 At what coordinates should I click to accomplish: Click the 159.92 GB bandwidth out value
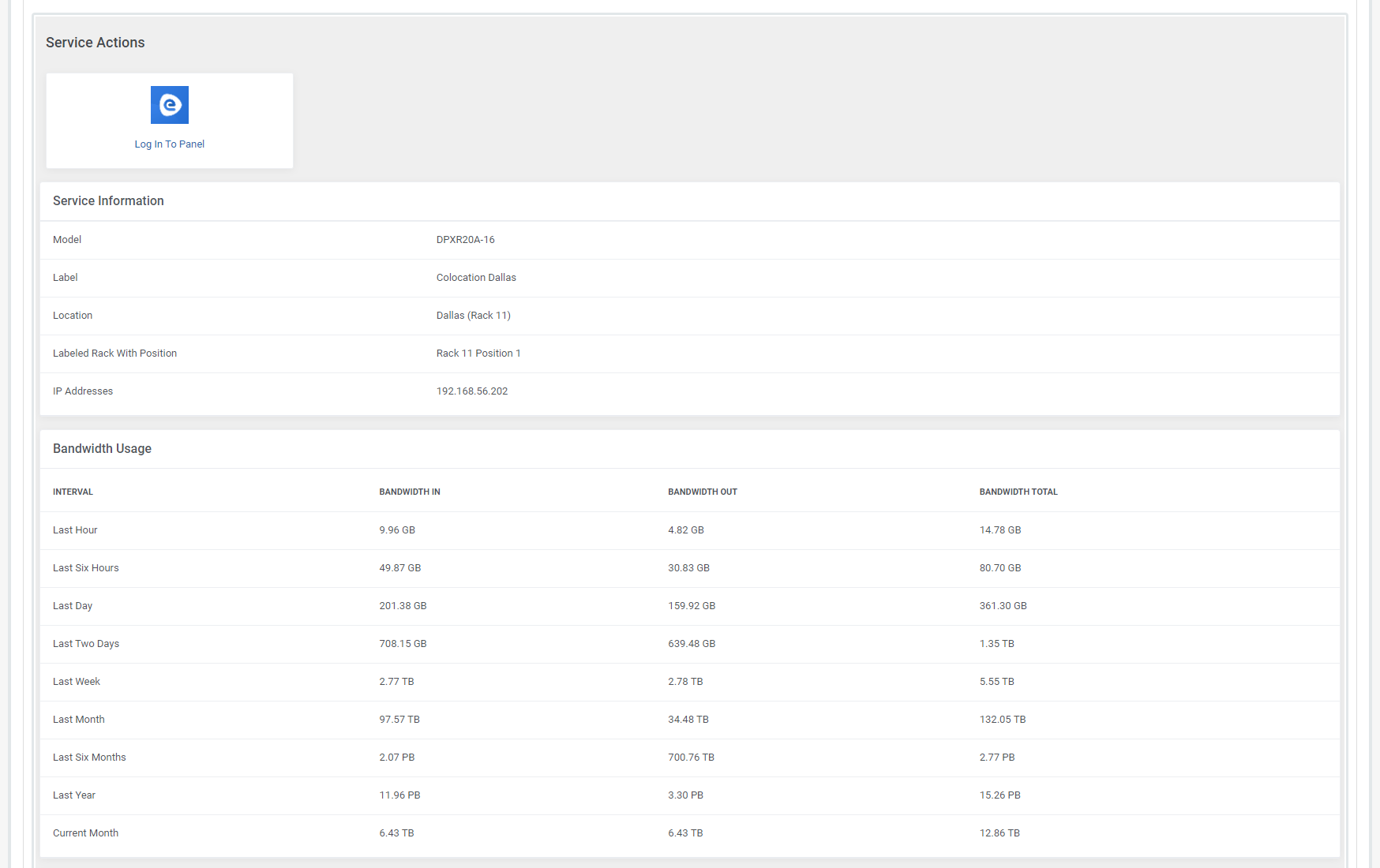692,606
